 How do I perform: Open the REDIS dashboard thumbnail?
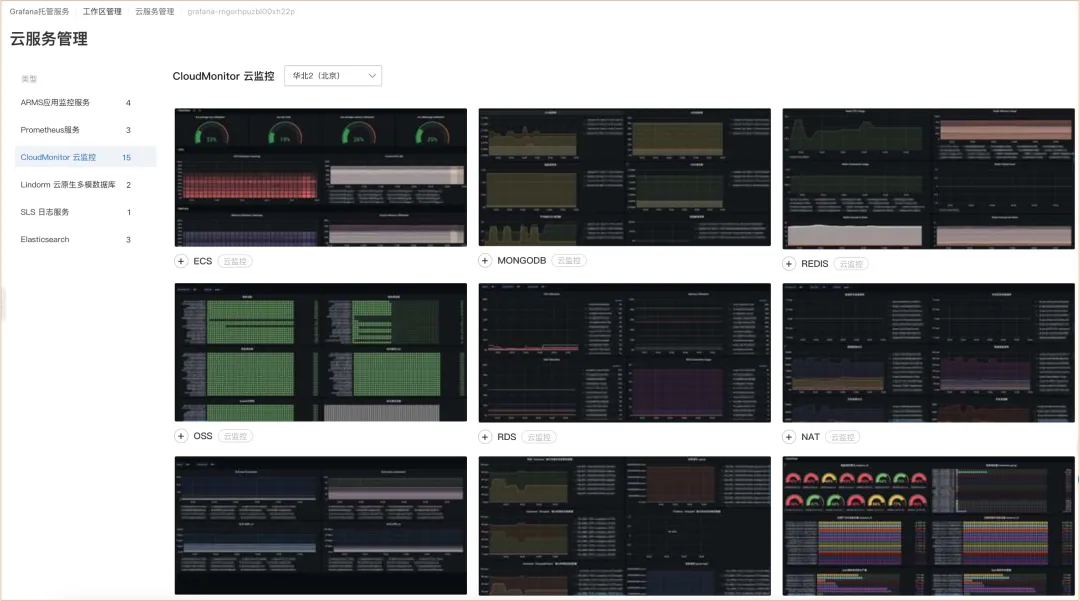click(928, 178)
